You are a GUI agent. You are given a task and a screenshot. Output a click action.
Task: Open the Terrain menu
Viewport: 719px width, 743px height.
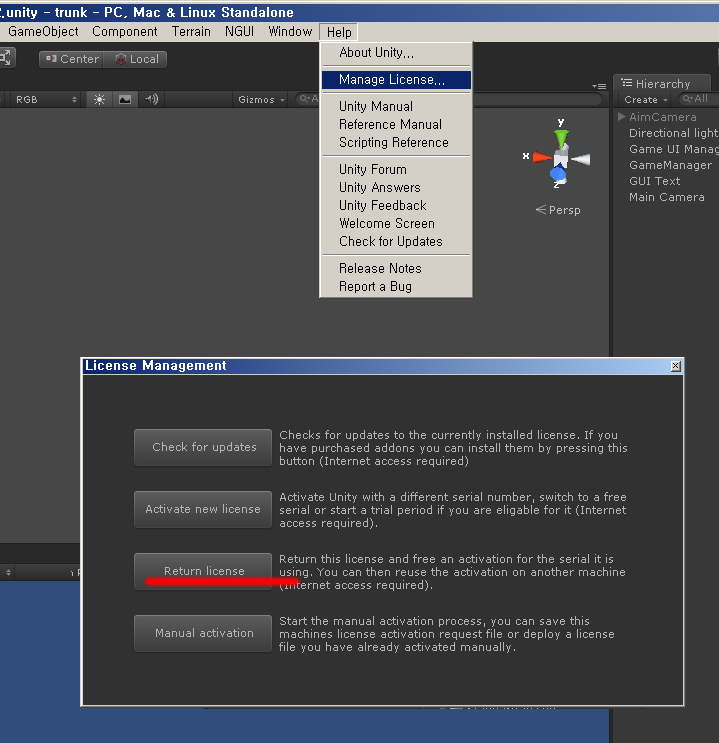tap(191, 32)
